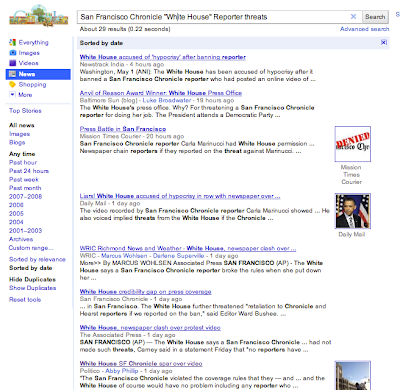The image size is (400, 390).
Task: Open Advanced search
Action: tap(364, 29)
